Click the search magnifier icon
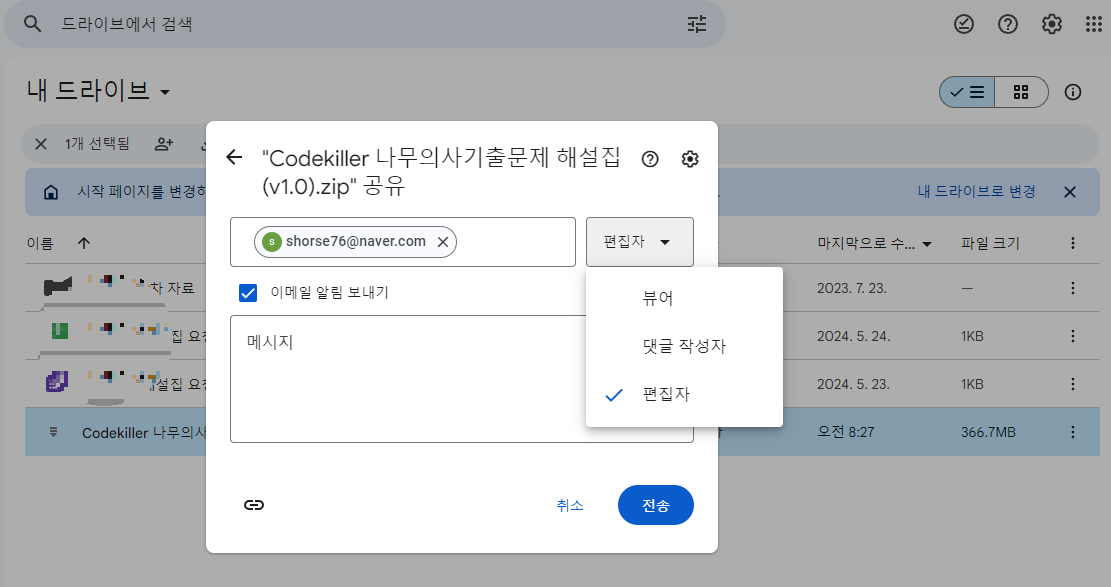 click(x=33, y=24)
